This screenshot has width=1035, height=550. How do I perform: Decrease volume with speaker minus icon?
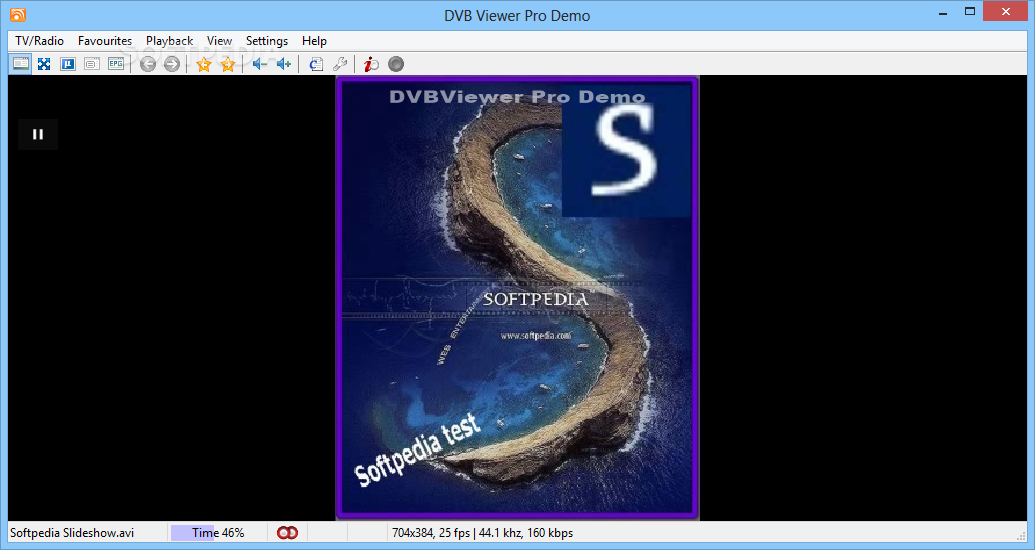click(x=260, y=64)
